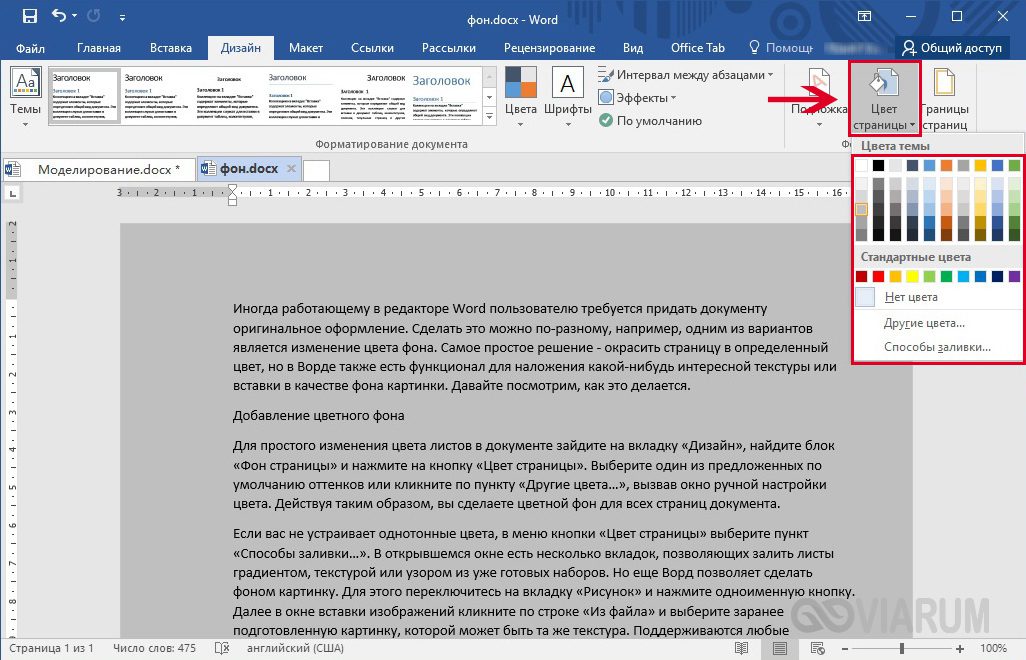The image size is (1026, 660).
Task: Open the Файл tab
Action: [30, 48]
